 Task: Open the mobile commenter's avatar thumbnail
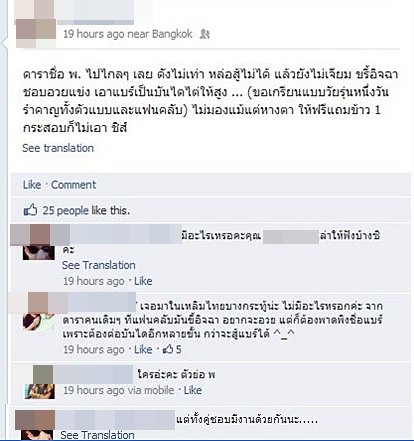(x=40, y=391)
